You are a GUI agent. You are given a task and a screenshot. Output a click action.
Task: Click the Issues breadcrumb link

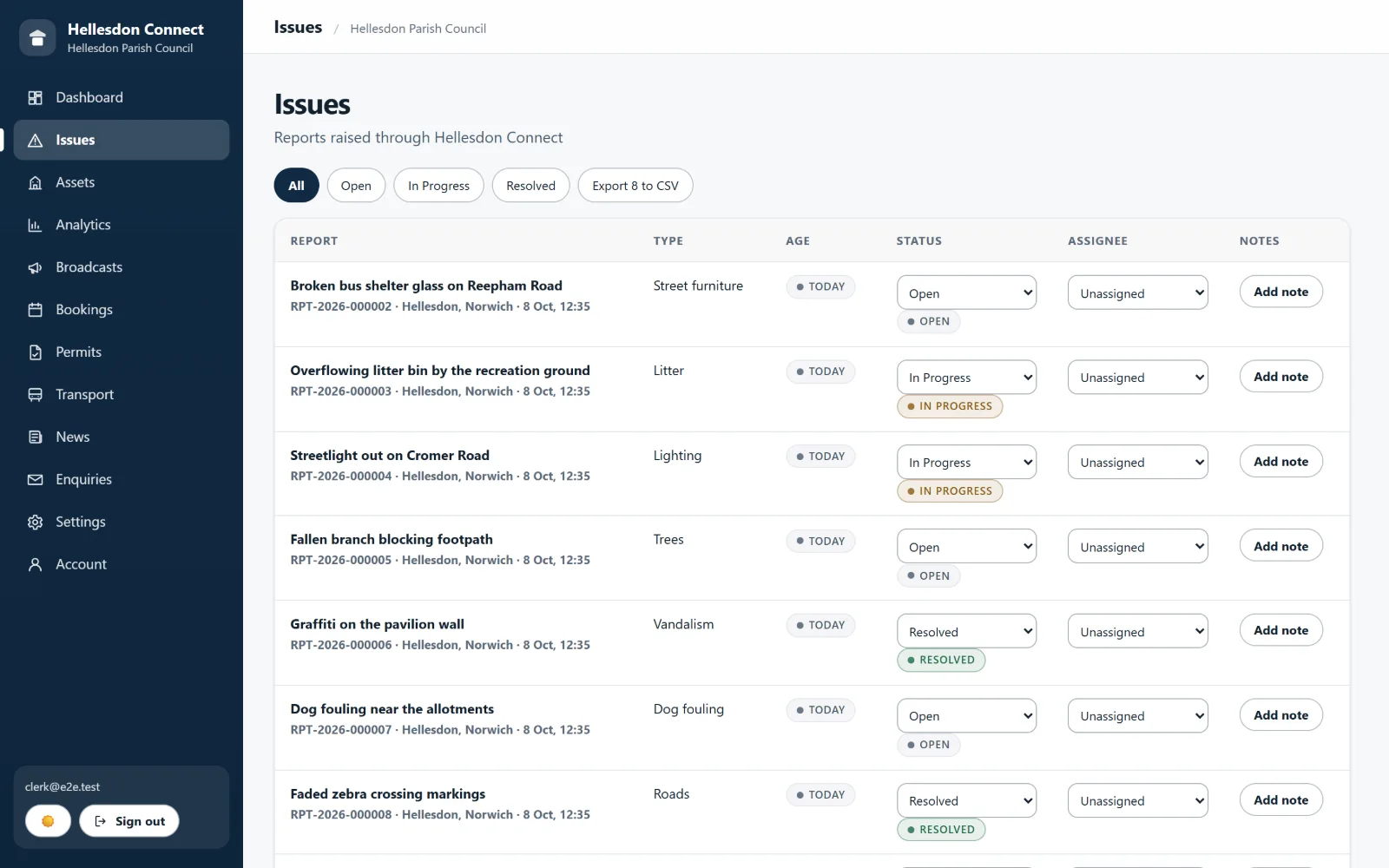point(298,27)
